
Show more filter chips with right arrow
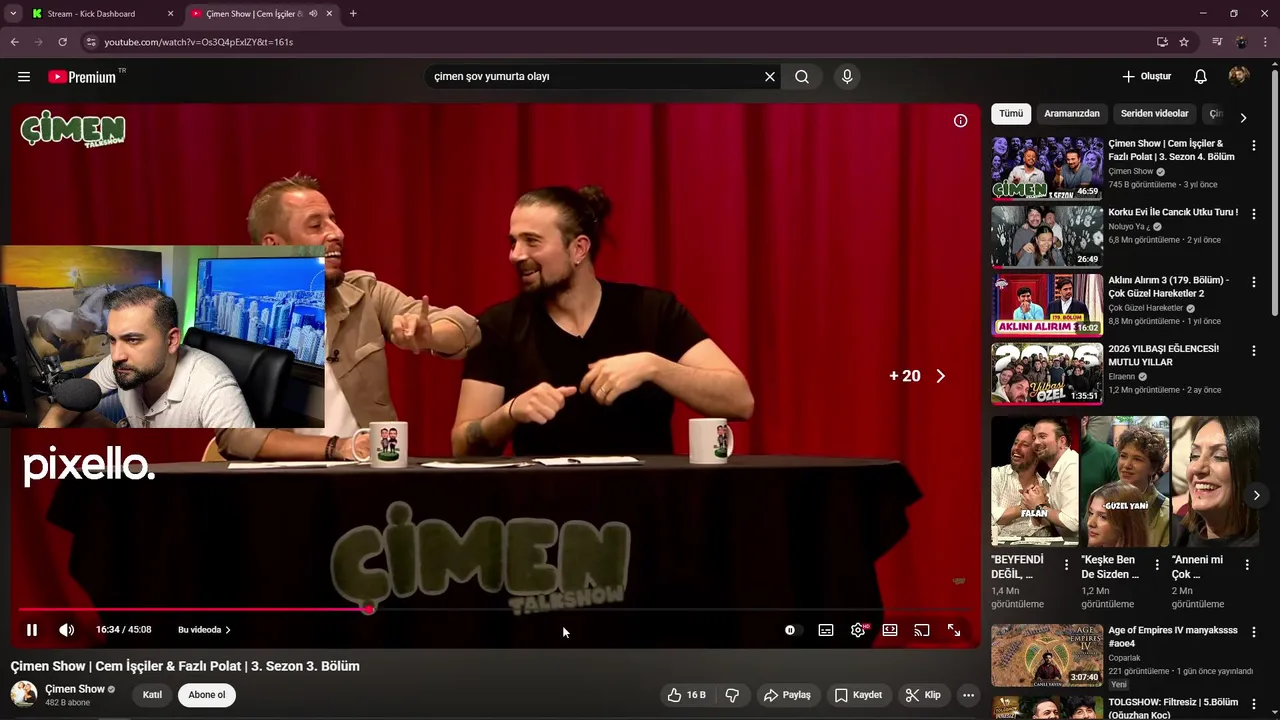1243,117
